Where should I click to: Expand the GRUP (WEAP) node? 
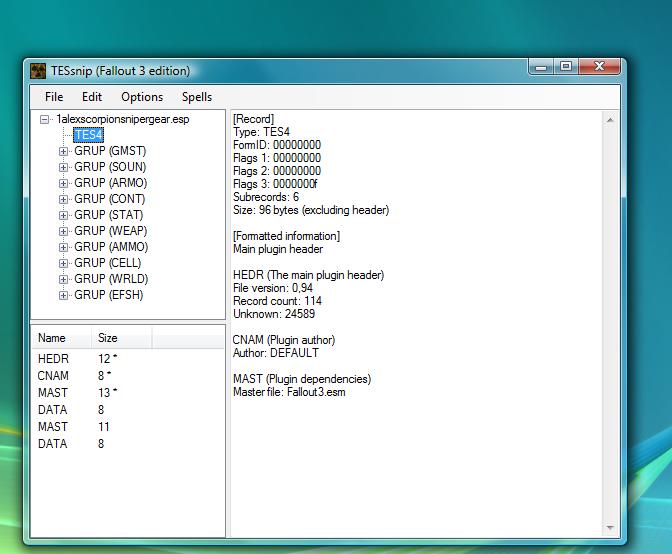(x=63, y=231)
